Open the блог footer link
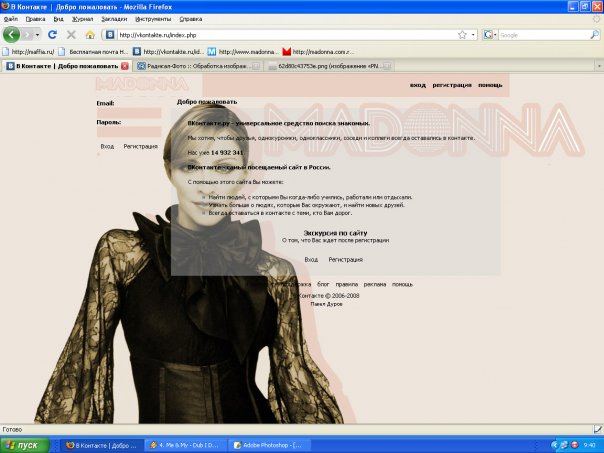This screenshot has height=453, width=604. [323, 284]
